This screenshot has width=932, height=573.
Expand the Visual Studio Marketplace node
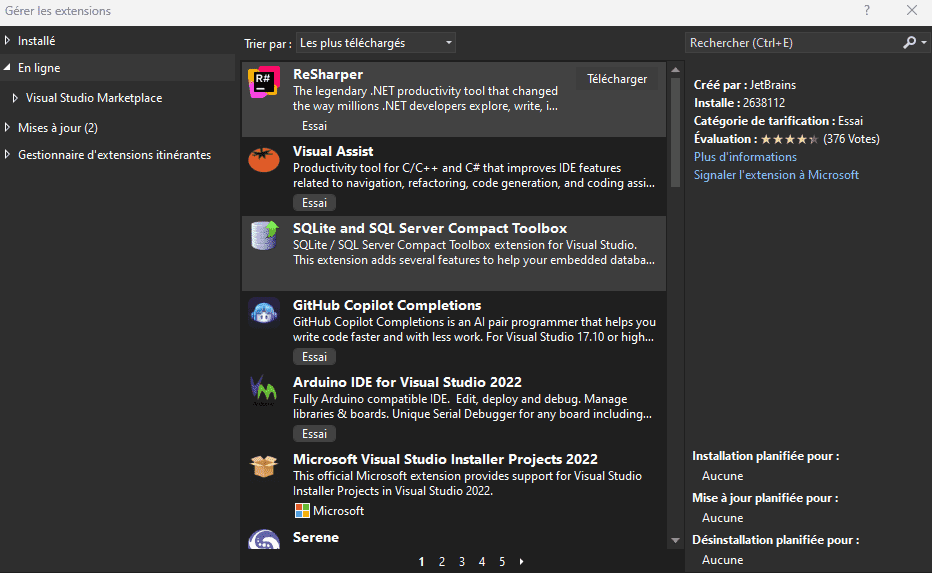pos(15,98)
